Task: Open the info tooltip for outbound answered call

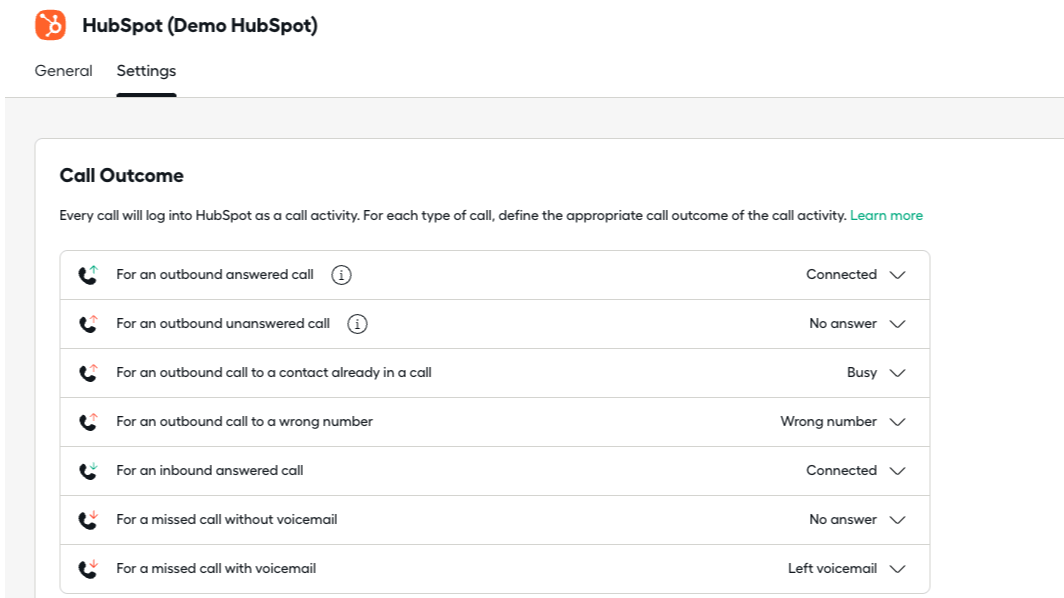Action: click(341, 274)
